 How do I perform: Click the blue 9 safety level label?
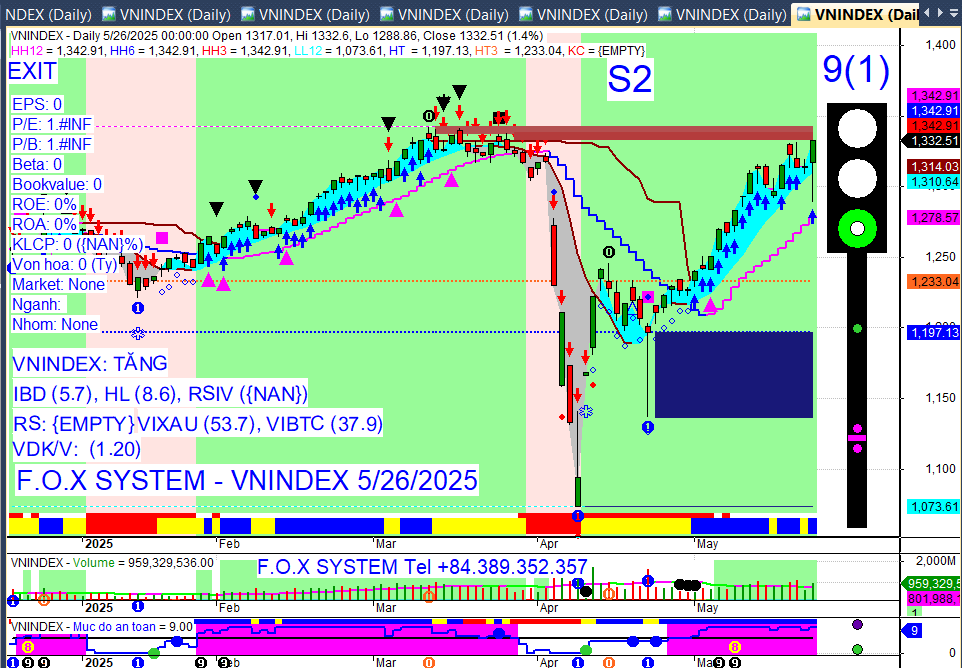coord(914,630)
